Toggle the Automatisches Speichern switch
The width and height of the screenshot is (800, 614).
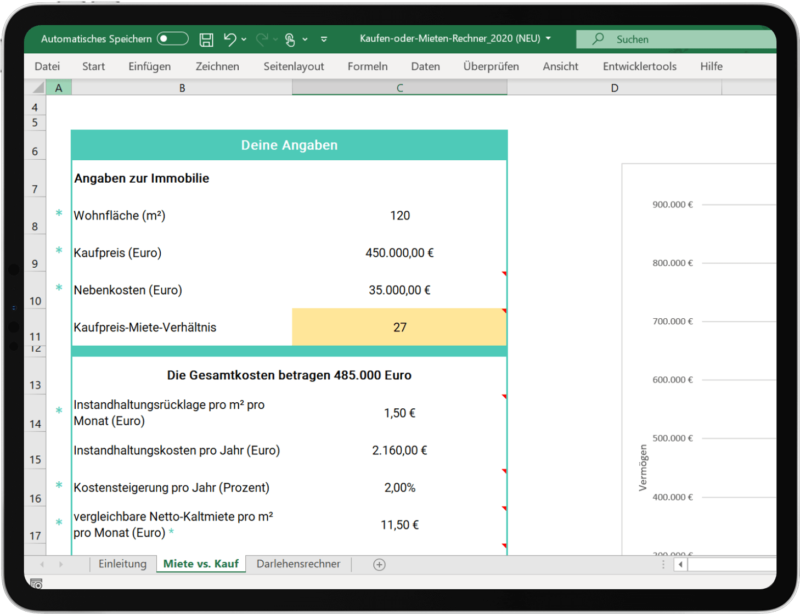(x=172, y=39)
